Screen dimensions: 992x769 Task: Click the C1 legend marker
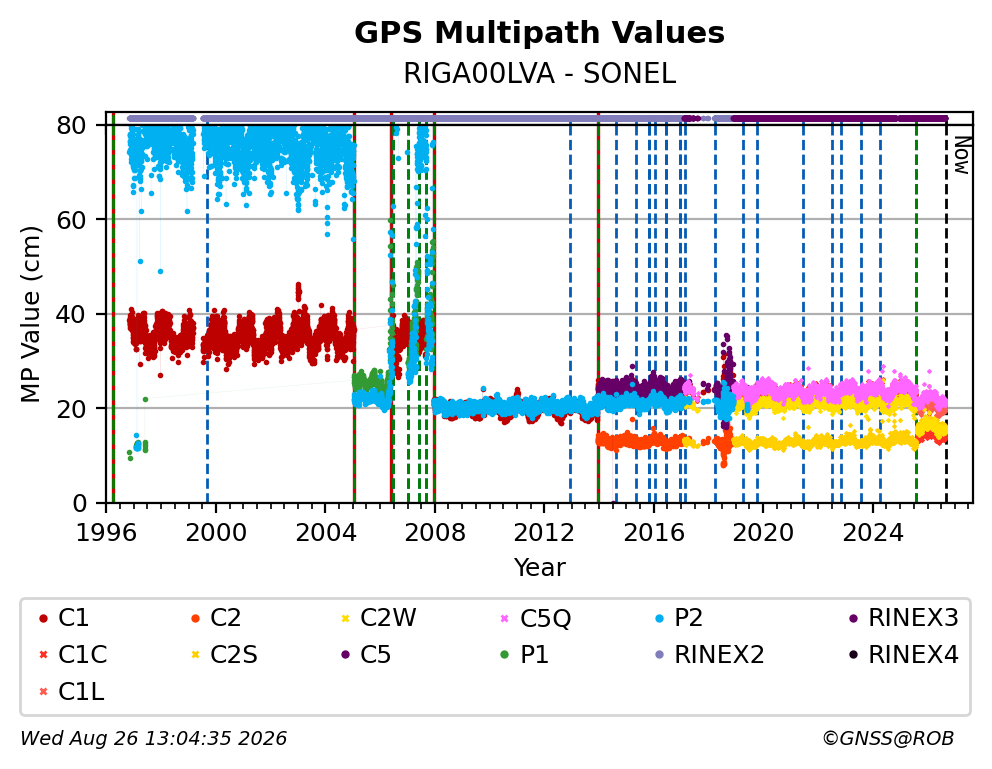(43, 618)
